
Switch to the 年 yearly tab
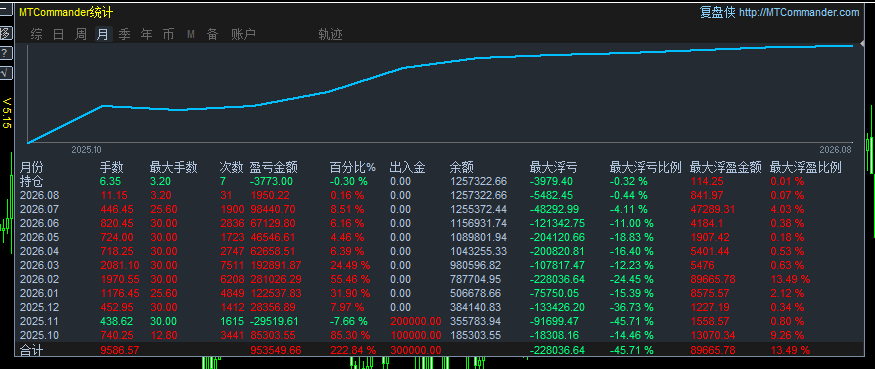(146, 35)
